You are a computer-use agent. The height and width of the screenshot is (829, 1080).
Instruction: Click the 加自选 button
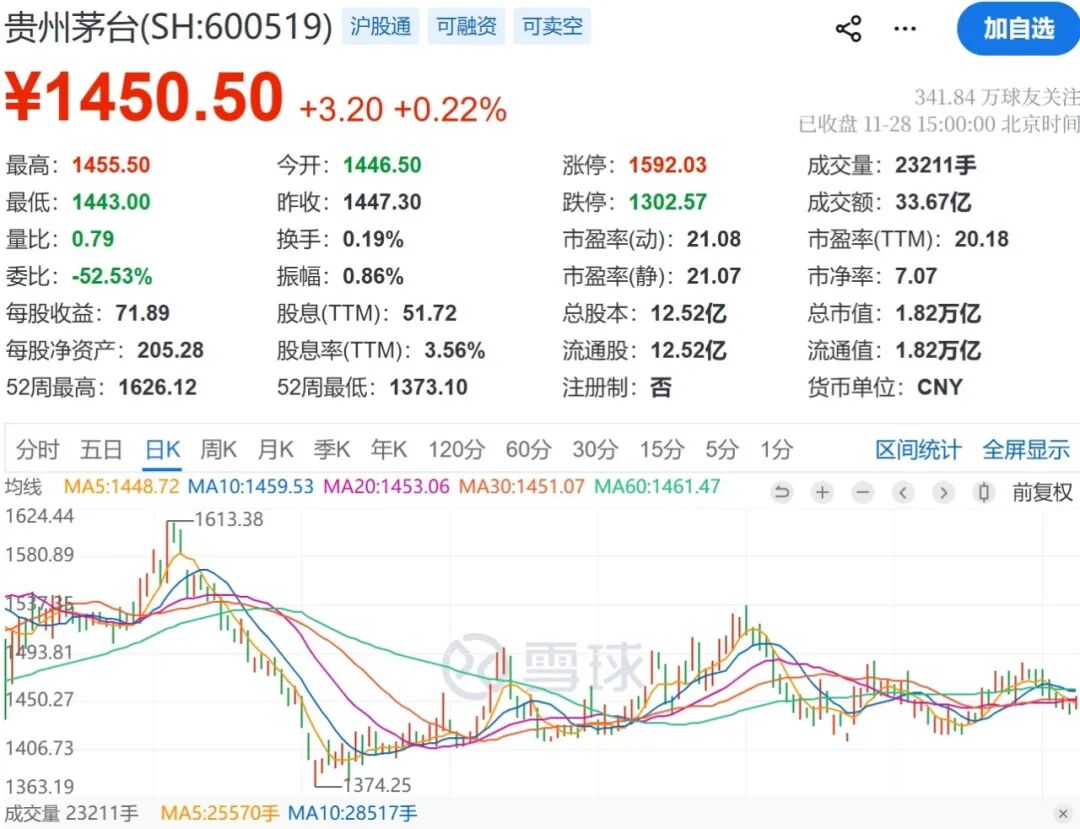(x=1019, y=29)
